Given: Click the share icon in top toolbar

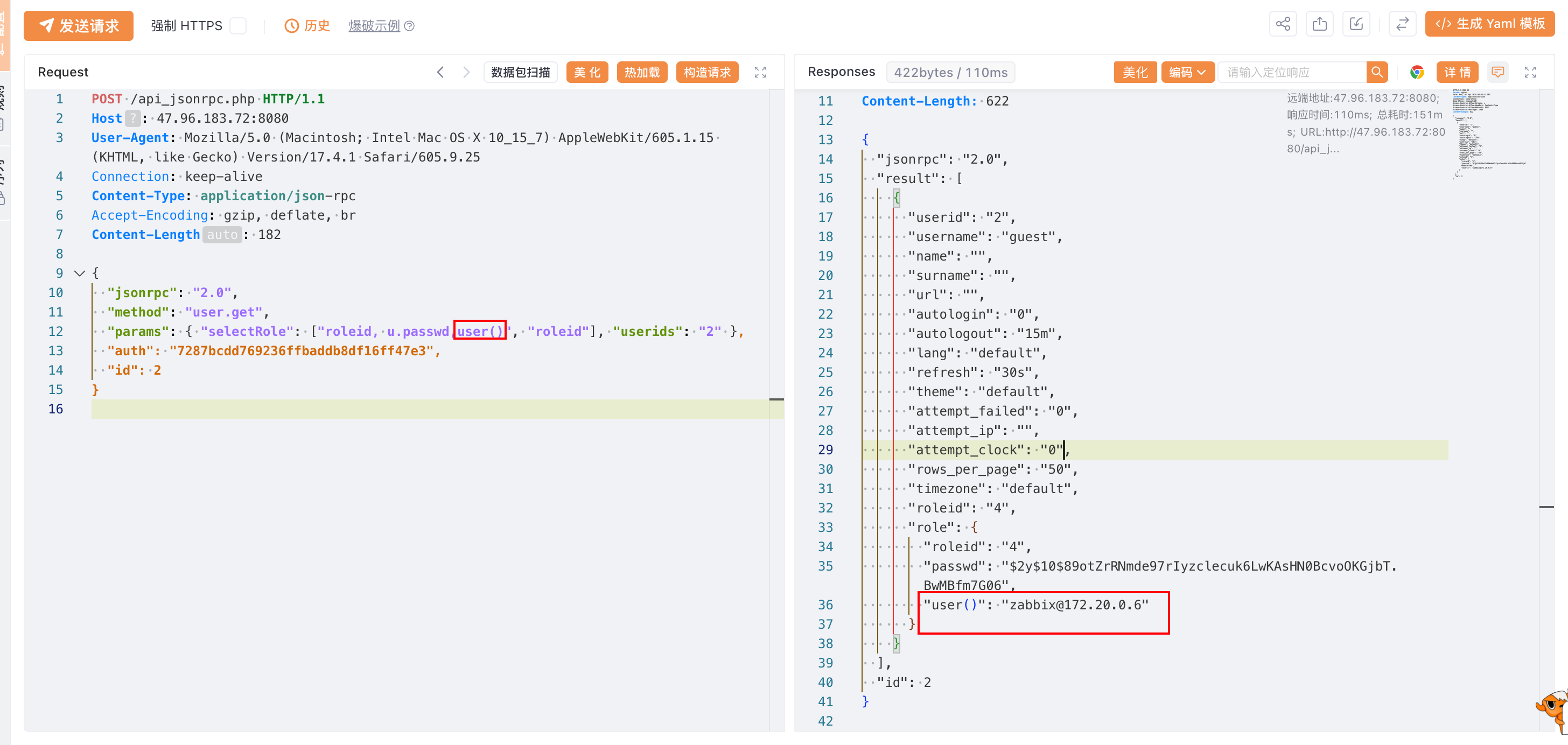Looking at the screenshot, I should point(1283,24).
